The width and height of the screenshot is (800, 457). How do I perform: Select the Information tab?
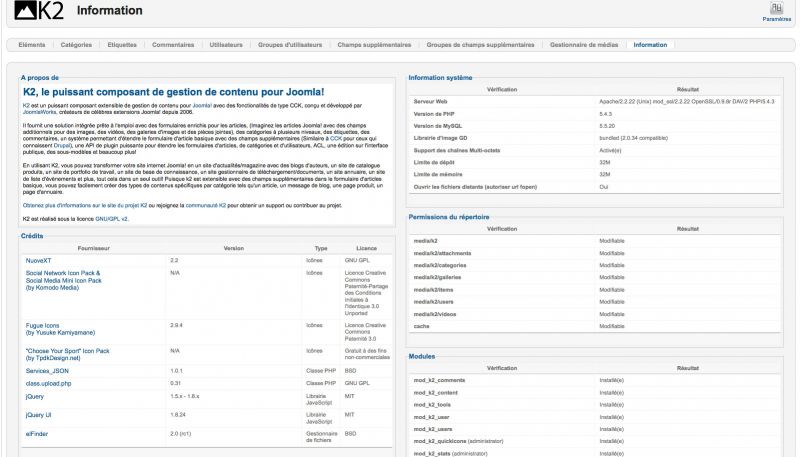pyautogui.click(x=650, y=45)
